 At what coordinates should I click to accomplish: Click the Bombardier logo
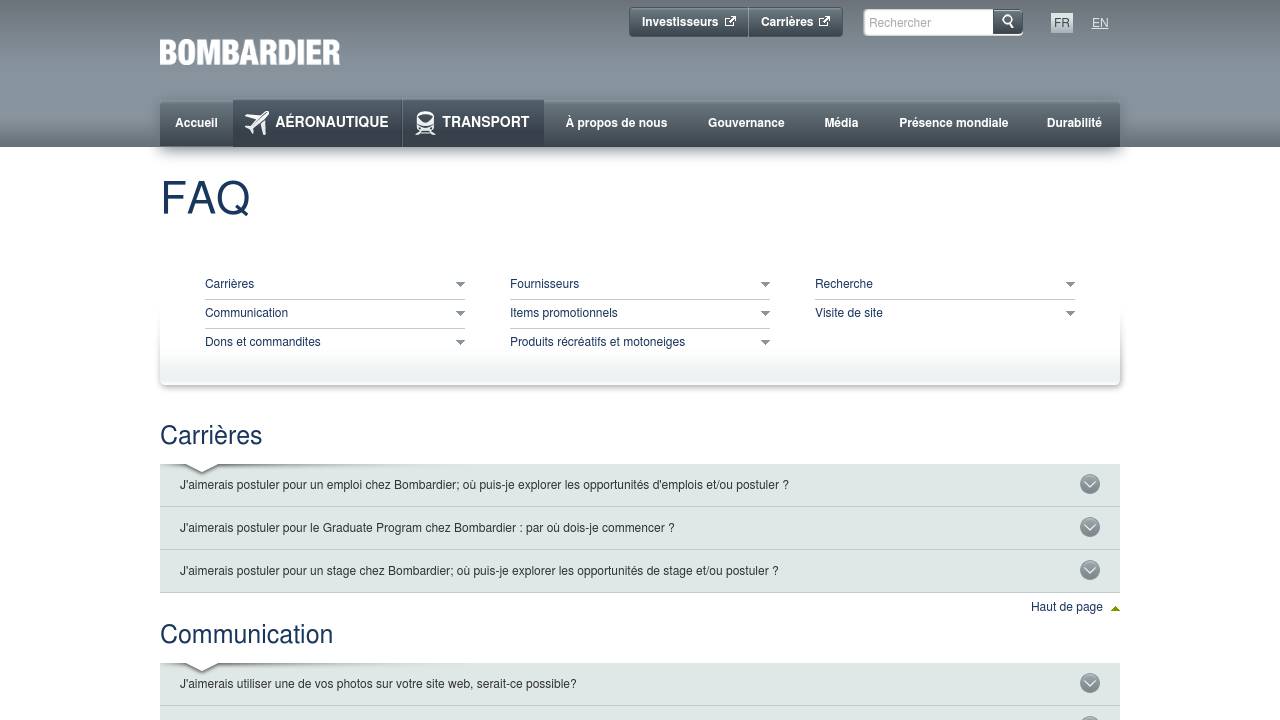tap(250, 52)
